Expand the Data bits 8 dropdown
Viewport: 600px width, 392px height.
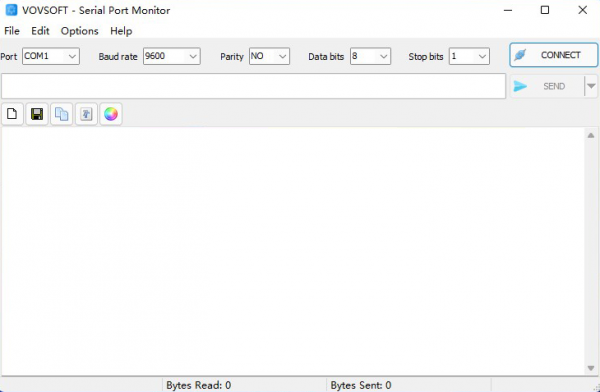point(370,56)
